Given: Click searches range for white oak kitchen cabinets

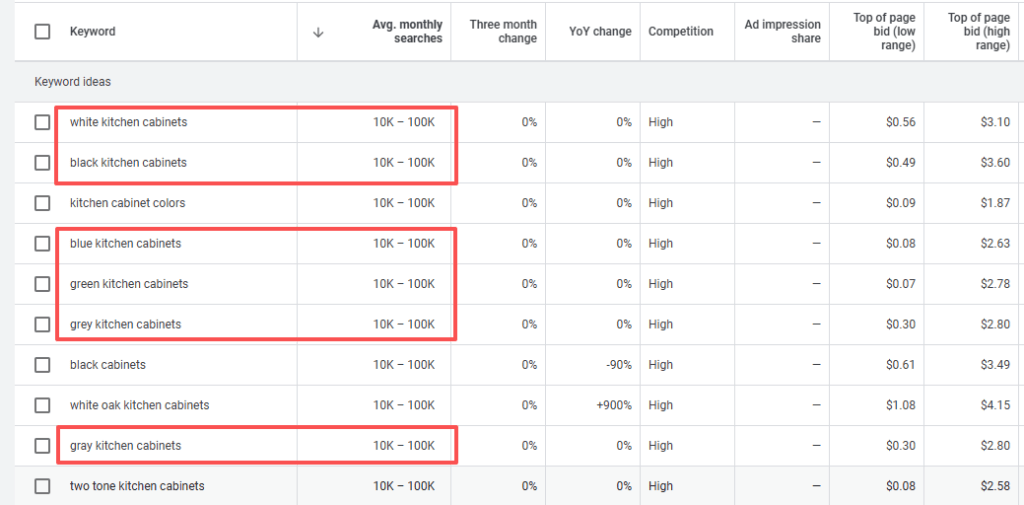Looking at the screenshot, I should click(404, 405).
